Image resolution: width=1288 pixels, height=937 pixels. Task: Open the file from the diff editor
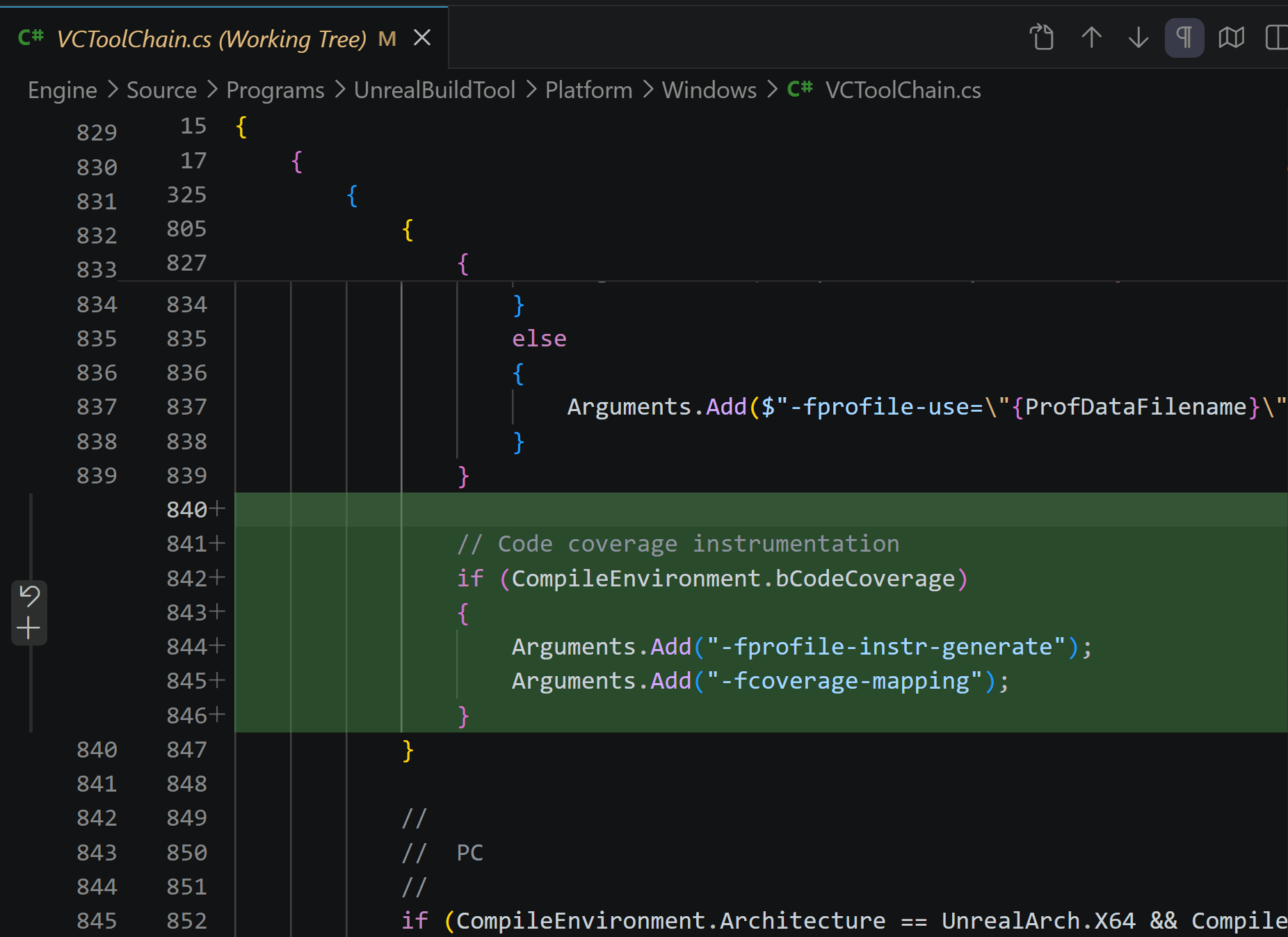coord(1042,38)
